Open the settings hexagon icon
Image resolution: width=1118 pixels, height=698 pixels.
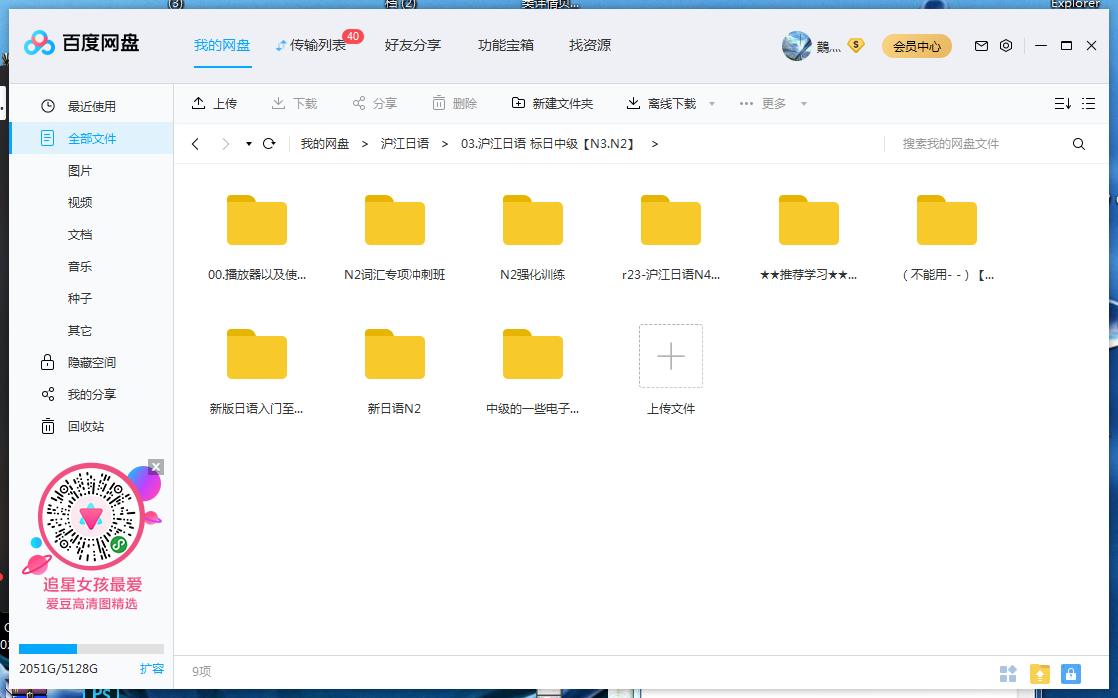[x=1006, y=46]
